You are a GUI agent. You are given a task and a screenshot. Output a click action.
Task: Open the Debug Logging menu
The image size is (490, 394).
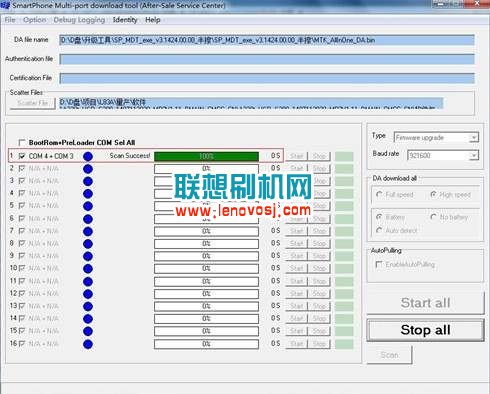tap(79, 20)
